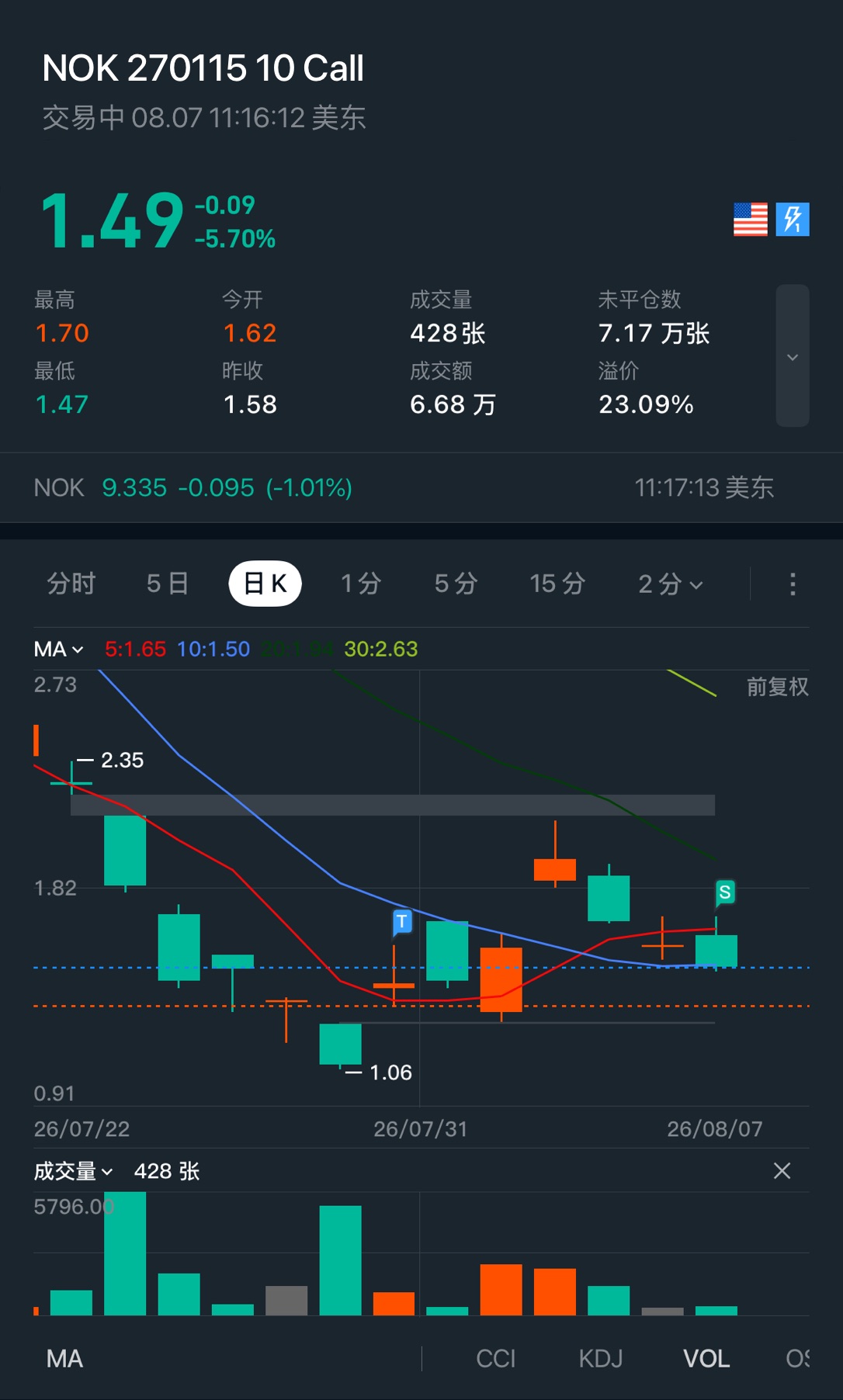Open the three-dot chart options menu
Screen dimensions: 843x1400
(793, 584)
